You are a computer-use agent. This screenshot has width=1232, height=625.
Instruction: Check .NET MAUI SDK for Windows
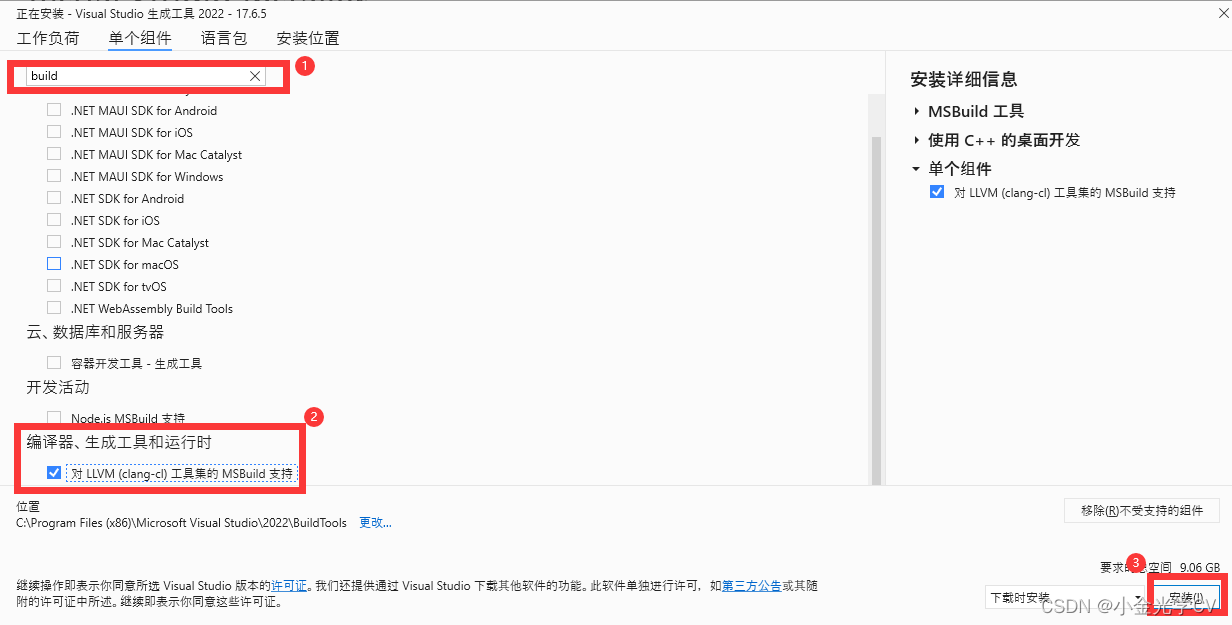tap(54, 177)
